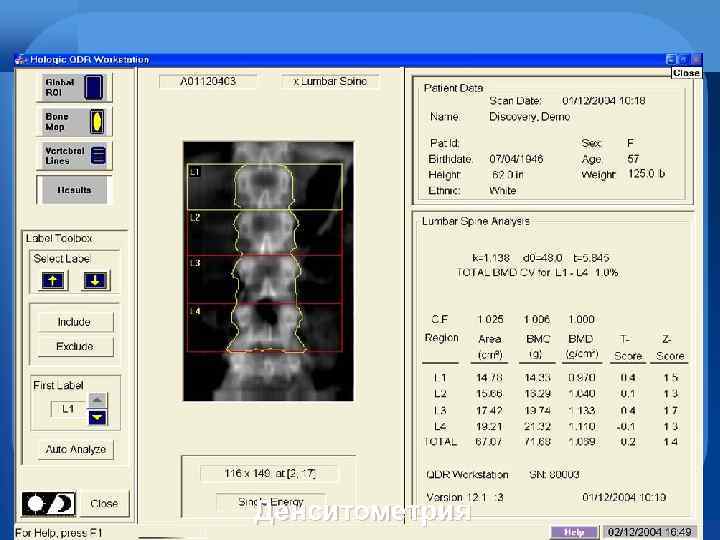
Task: Open Help from the status bar
Action: coord(574,532)
